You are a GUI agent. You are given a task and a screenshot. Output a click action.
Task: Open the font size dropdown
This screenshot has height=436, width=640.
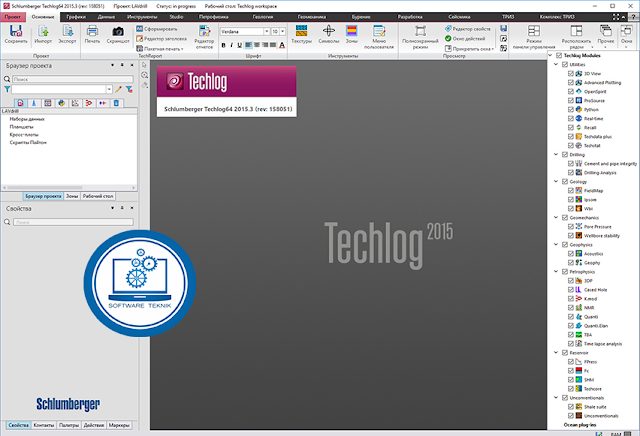pyautogui.click(x=282, y=31)
